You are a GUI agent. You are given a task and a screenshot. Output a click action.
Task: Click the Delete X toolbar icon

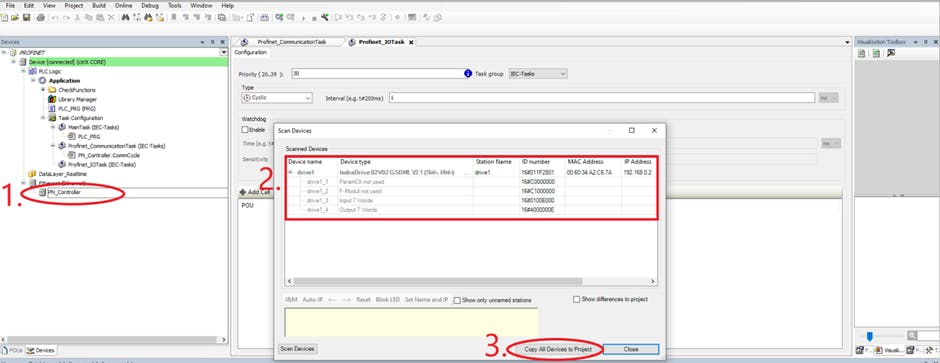coord(111,18)
